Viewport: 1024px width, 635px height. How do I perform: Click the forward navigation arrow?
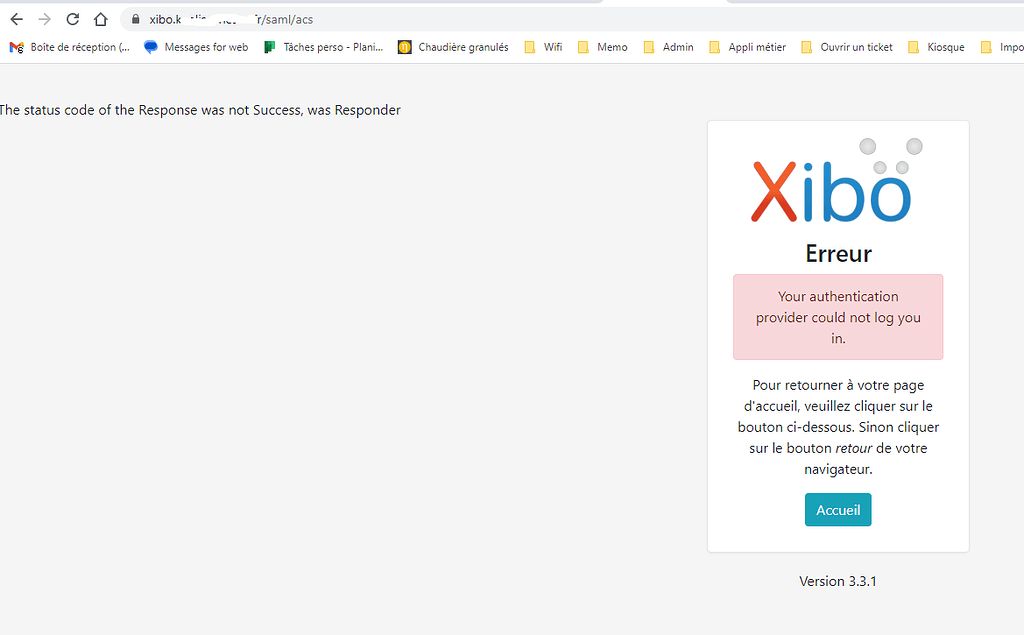point(43,18)
